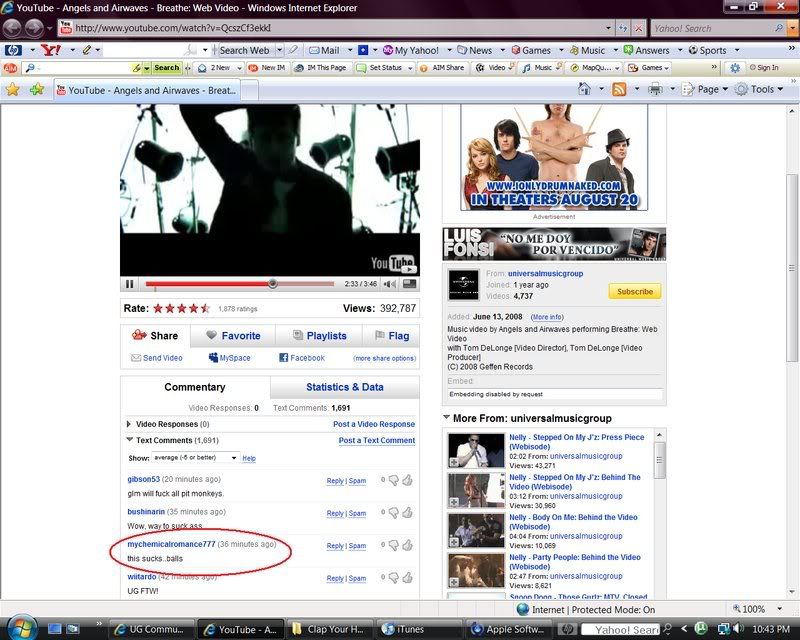Image resolution: width=800 pixels, height=640 pixels.
Task: Thumbs up bushinarin's comment
Action: click(x=407, y=512)
